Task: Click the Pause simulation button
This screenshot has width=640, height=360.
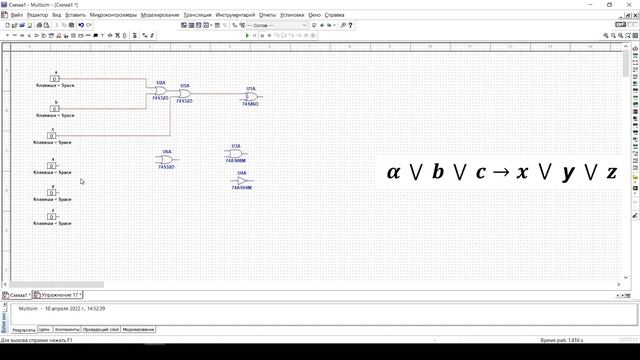Action: [x=255, y=36]
